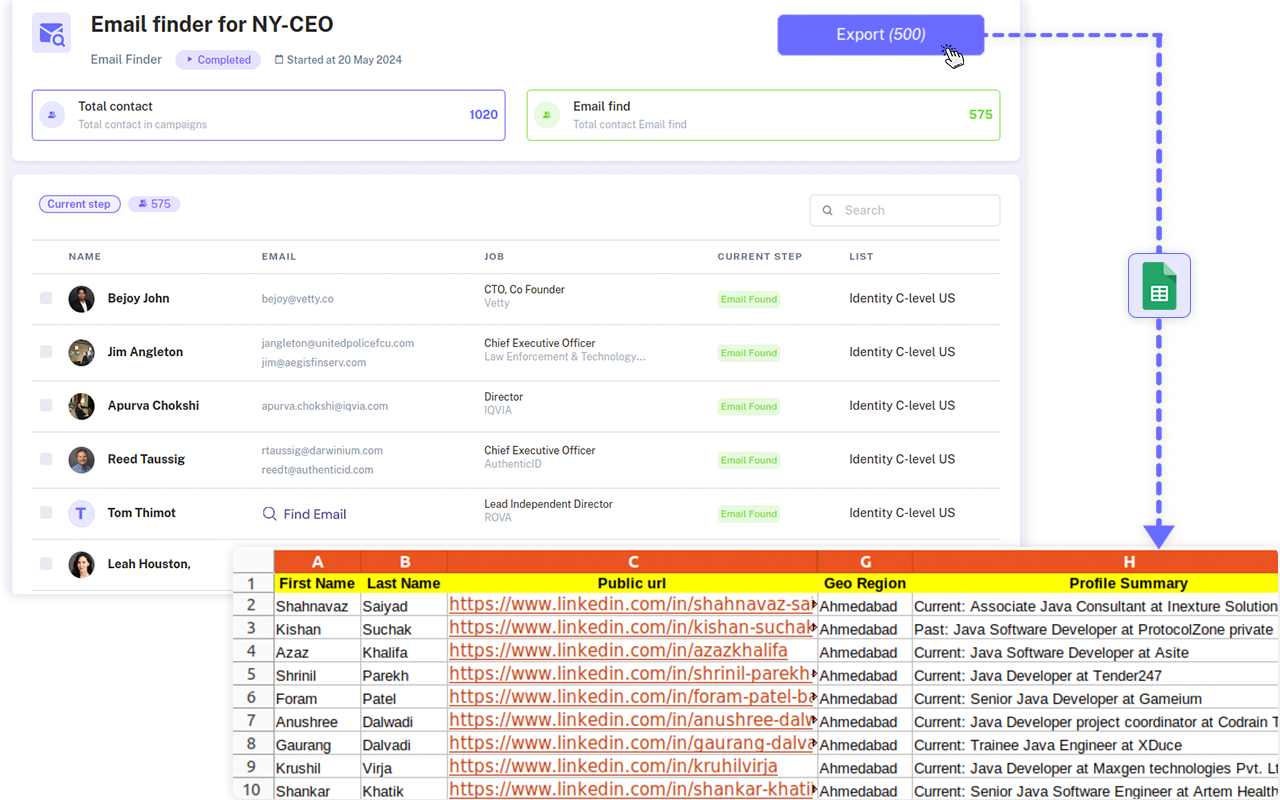Click the Completed status badge
Screen dimensions: 1280x800
point(218,60)
